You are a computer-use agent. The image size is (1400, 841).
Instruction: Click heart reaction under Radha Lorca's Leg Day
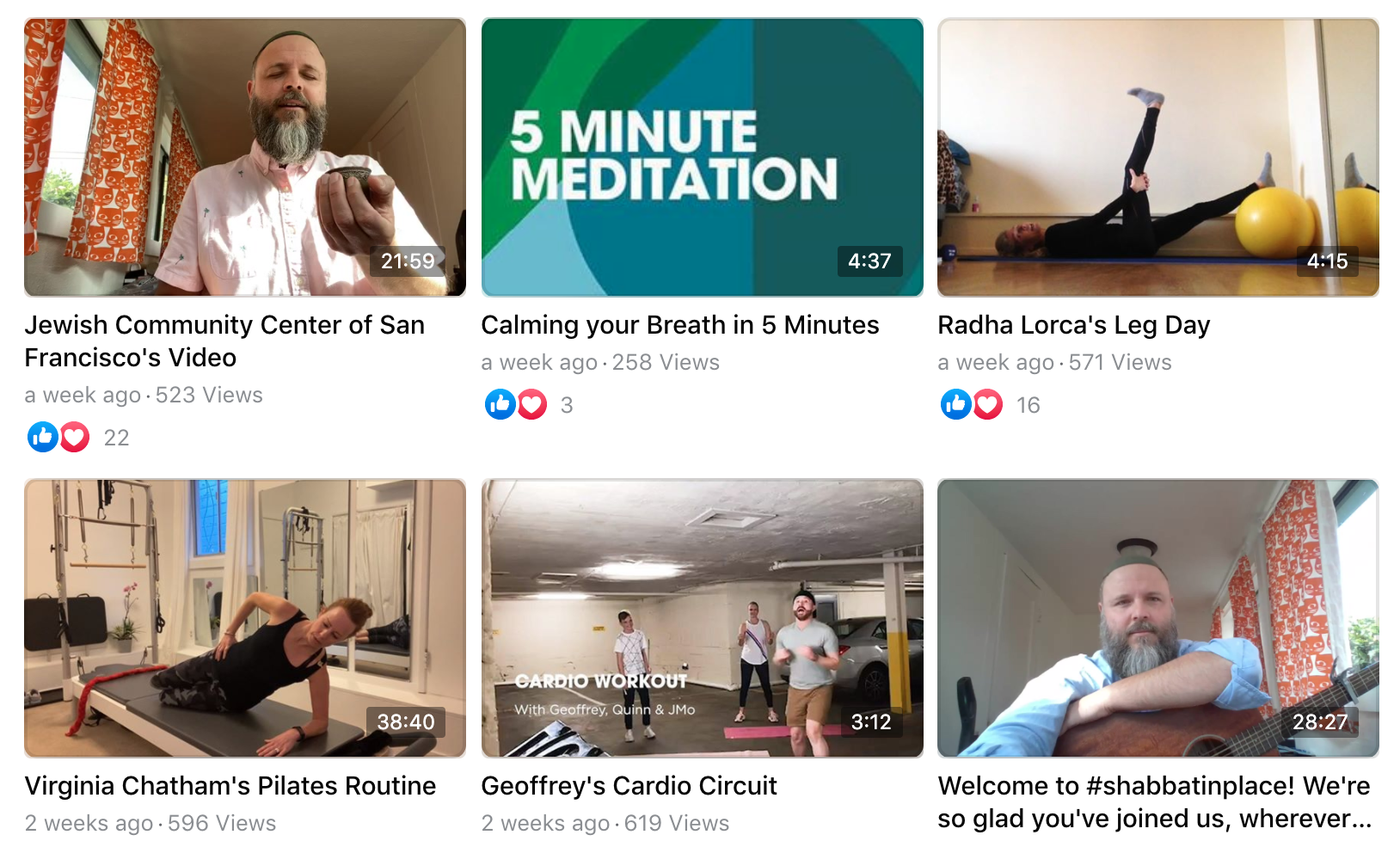988,404
